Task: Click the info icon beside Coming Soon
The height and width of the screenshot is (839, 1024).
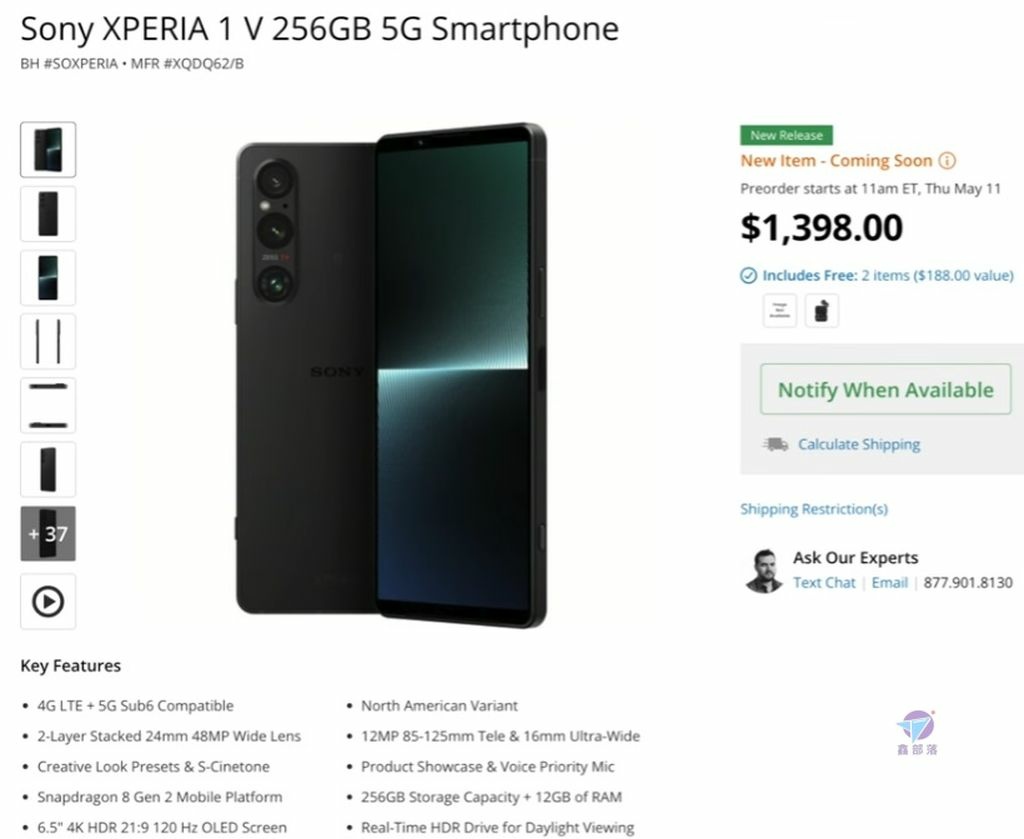Action: (x=947, y=161)
